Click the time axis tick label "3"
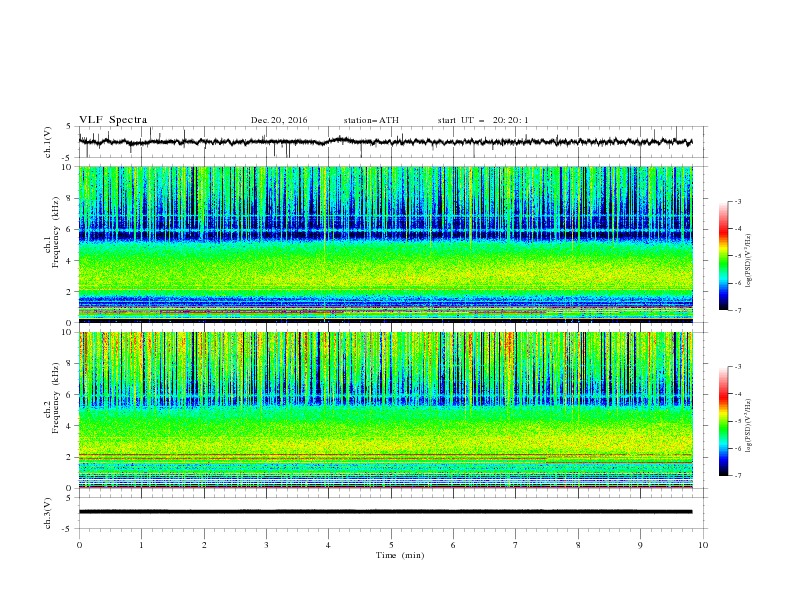The width and height of the screenshot is (792, 612). click(x=266, y=545)
